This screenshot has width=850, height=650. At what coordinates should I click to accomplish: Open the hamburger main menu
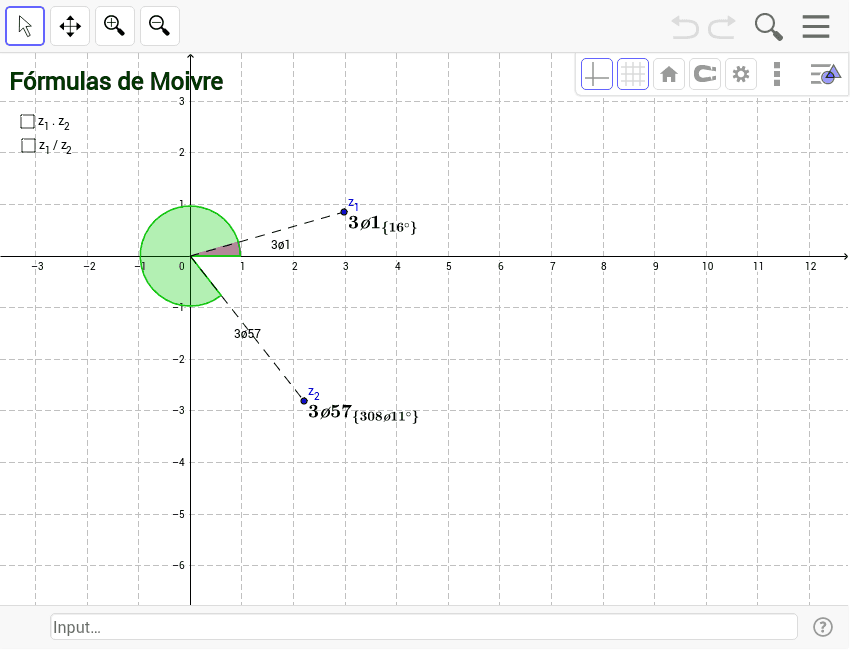[816, 26]
